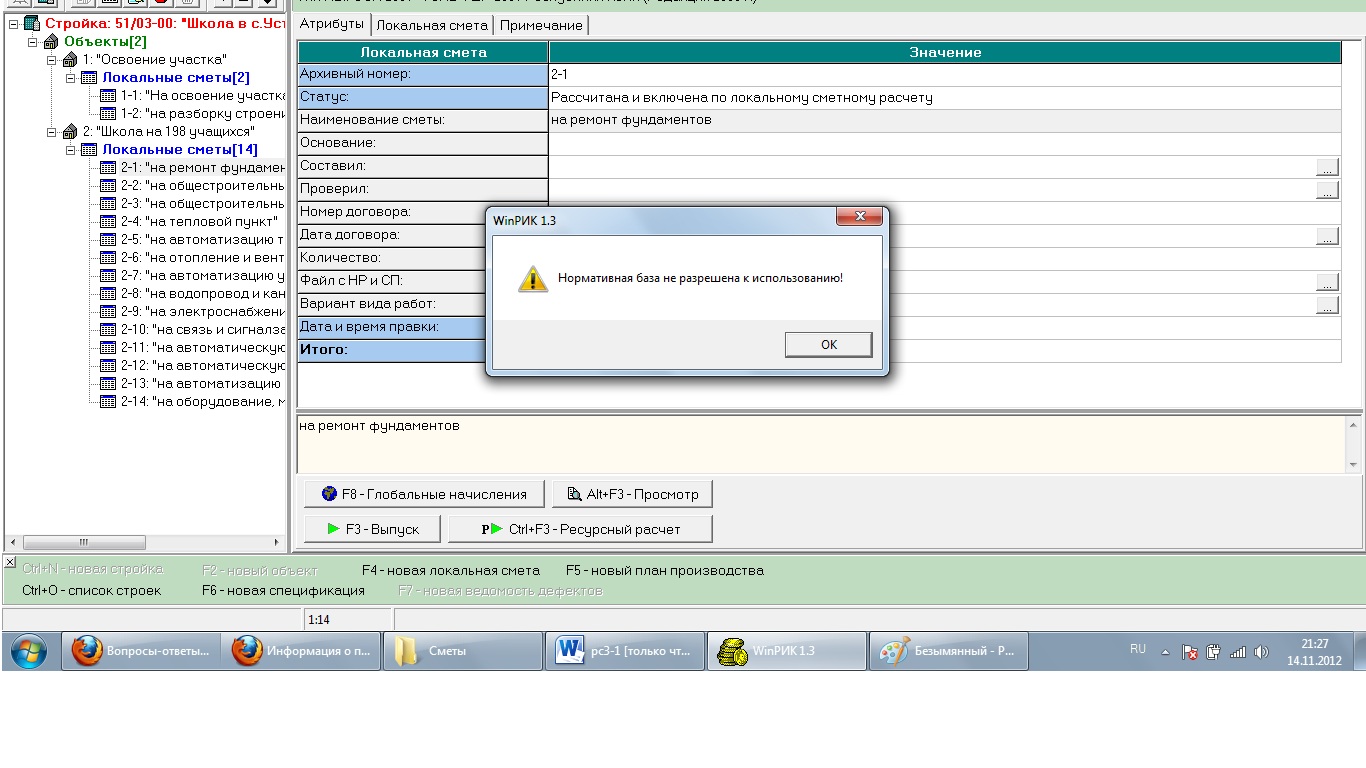Open the Сметы folder from taskbar

click(x=464, y=651)
